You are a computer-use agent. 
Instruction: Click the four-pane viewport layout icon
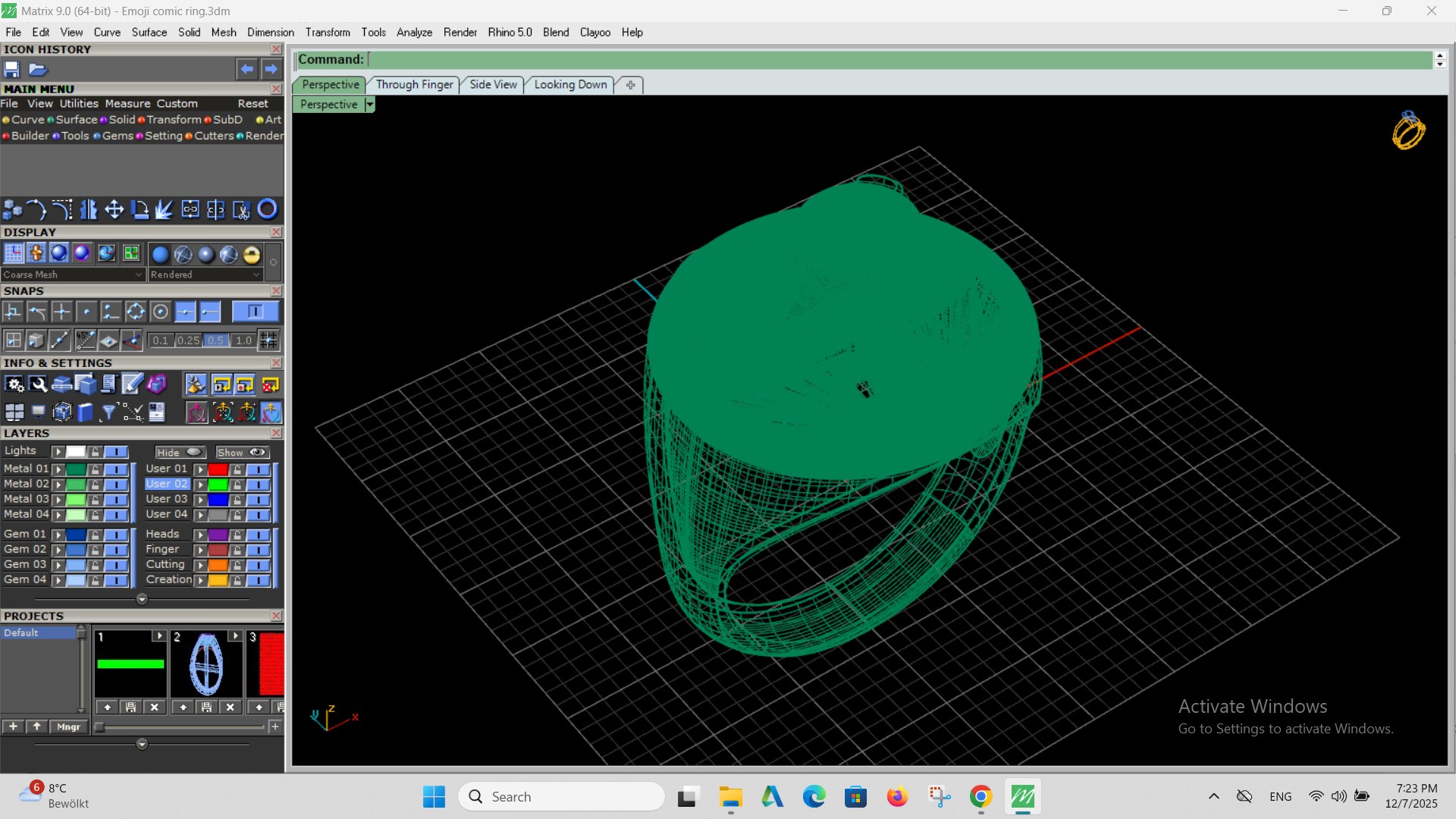pos(14,413)
